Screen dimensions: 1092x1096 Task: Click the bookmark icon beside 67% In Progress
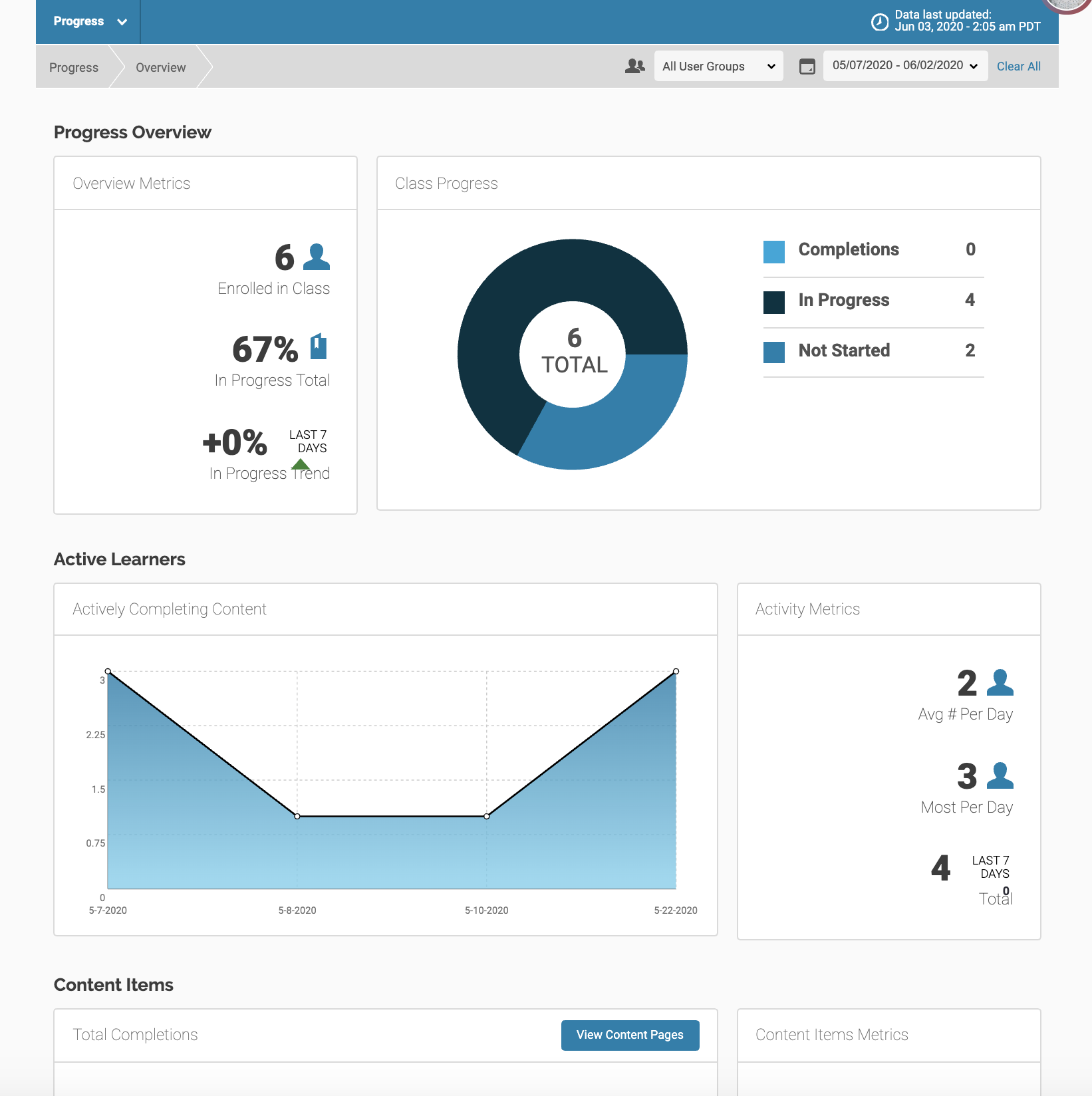coord(319,346)
